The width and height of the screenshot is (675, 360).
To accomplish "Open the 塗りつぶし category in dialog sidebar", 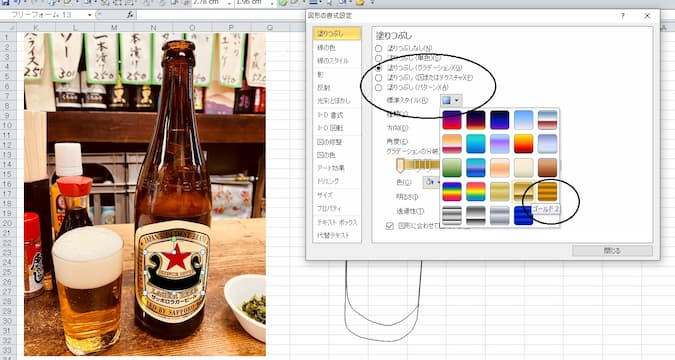I will [x=337, y=34].
